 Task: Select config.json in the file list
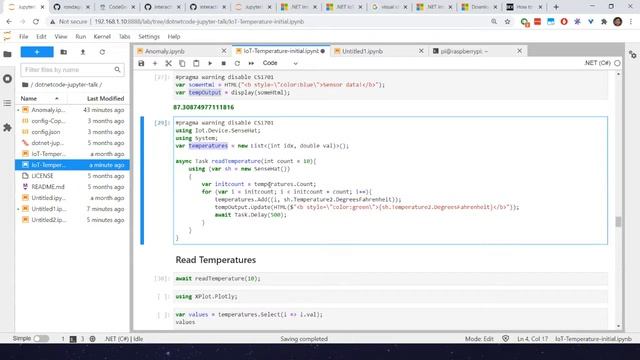pos(72,132)
